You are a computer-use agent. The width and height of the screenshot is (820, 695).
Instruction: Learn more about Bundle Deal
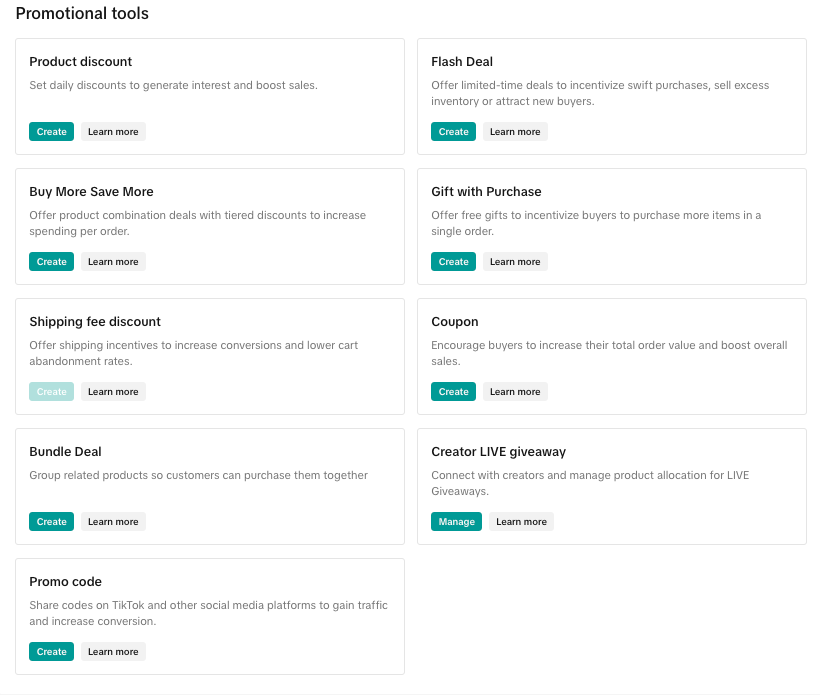pyautogui.click(x=113, y=522)
